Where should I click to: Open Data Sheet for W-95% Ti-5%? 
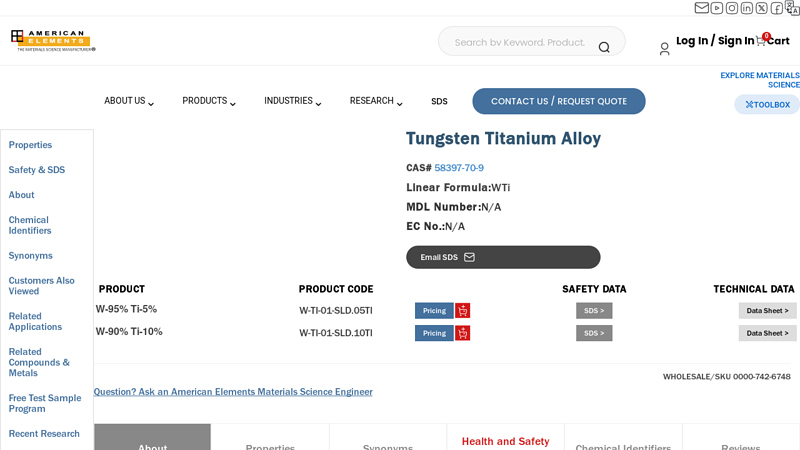[767, 311]
